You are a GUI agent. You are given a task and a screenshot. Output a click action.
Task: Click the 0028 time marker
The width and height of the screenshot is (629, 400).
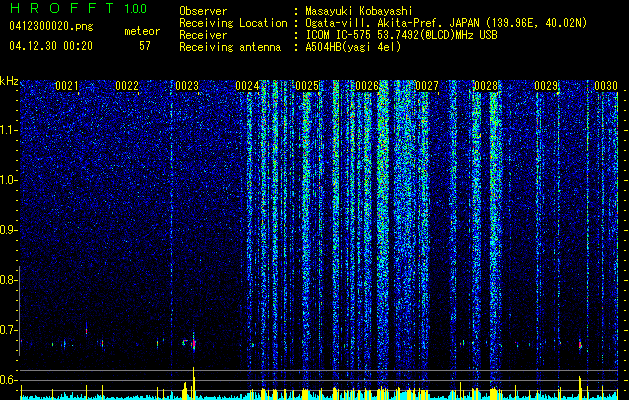(x=486, y=86)
